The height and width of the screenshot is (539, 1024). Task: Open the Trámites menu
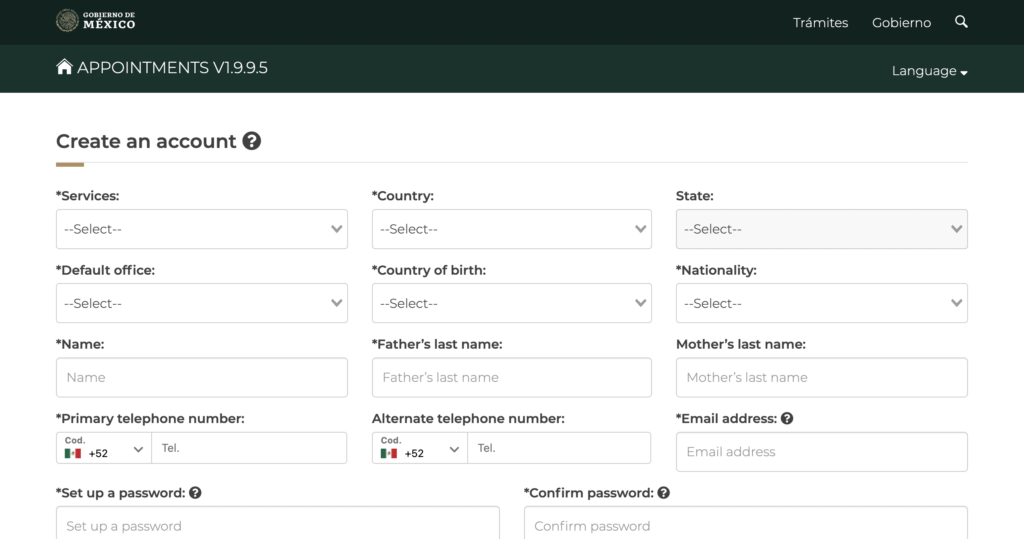(820, 22)
